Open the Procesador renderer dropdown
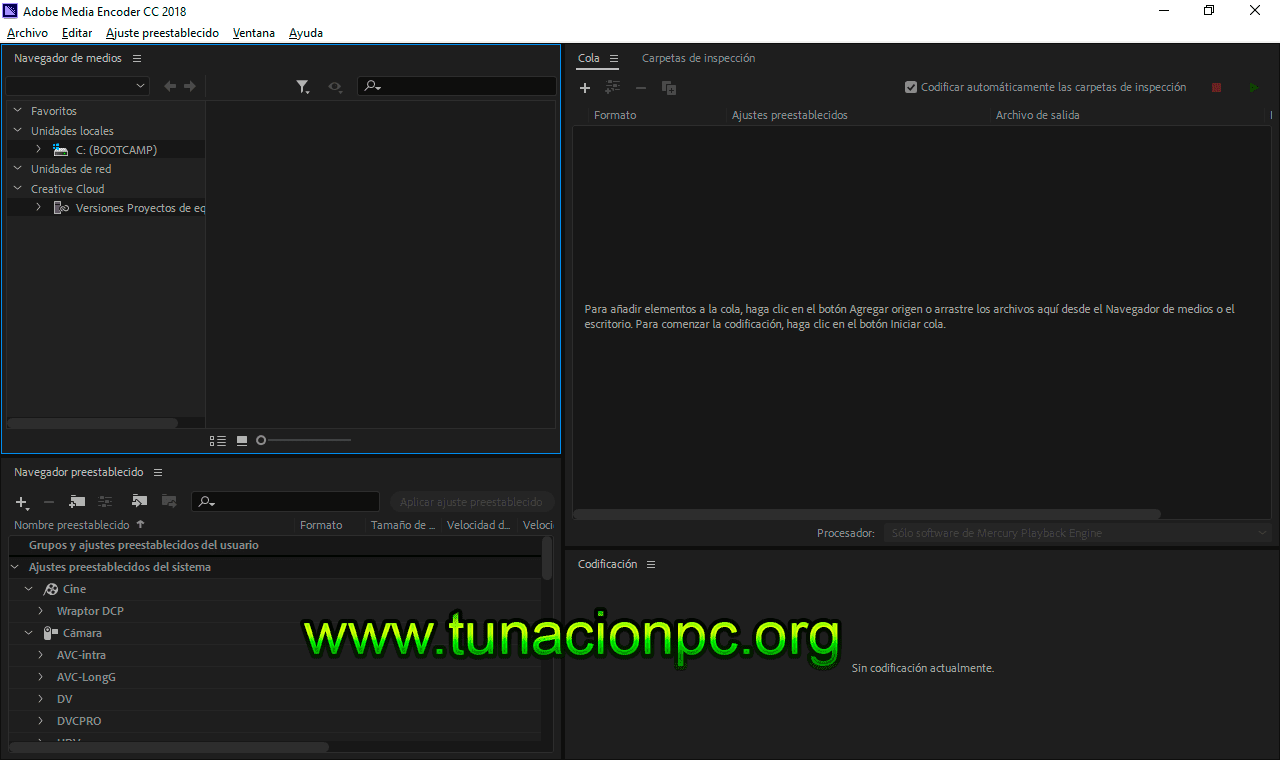Screen dimensions: 1280x760 pyautogui.click(x=1078, y=533)
